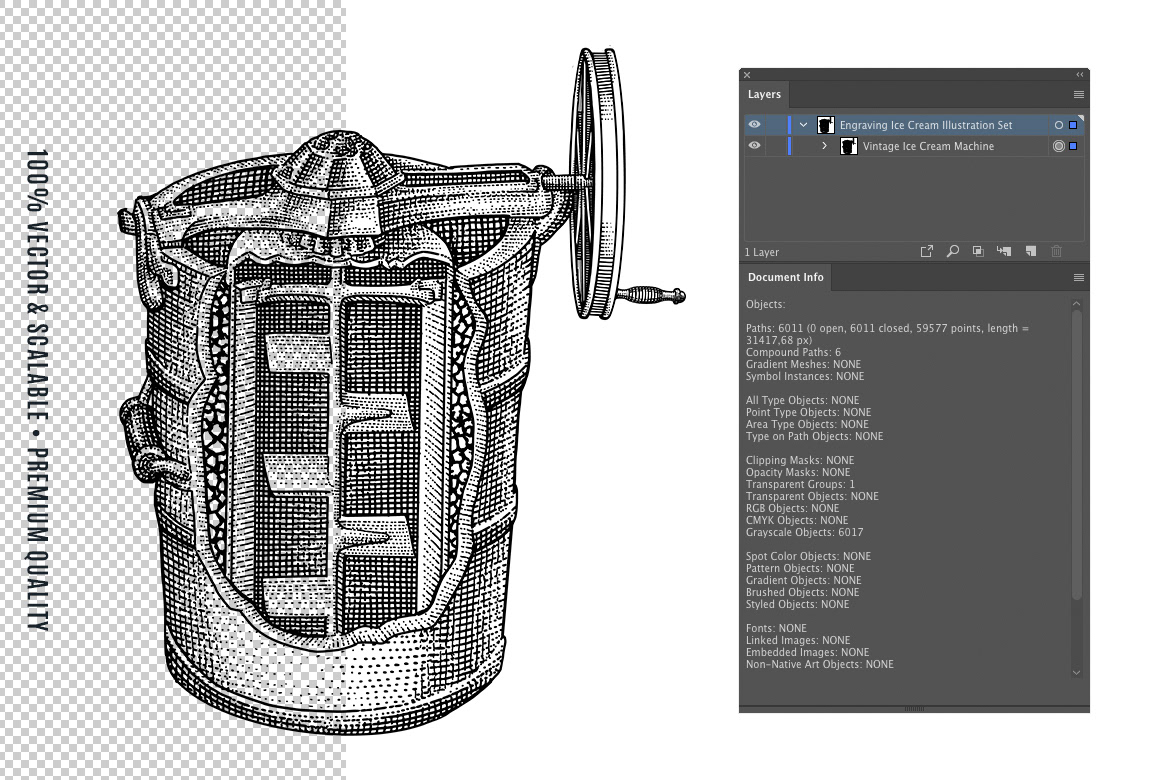Select the Vintage Ice Cream Machine row name
Image resolution: width=1170 pixels, height=780 pixels.
pyautogui.click(x=928, y=146)
